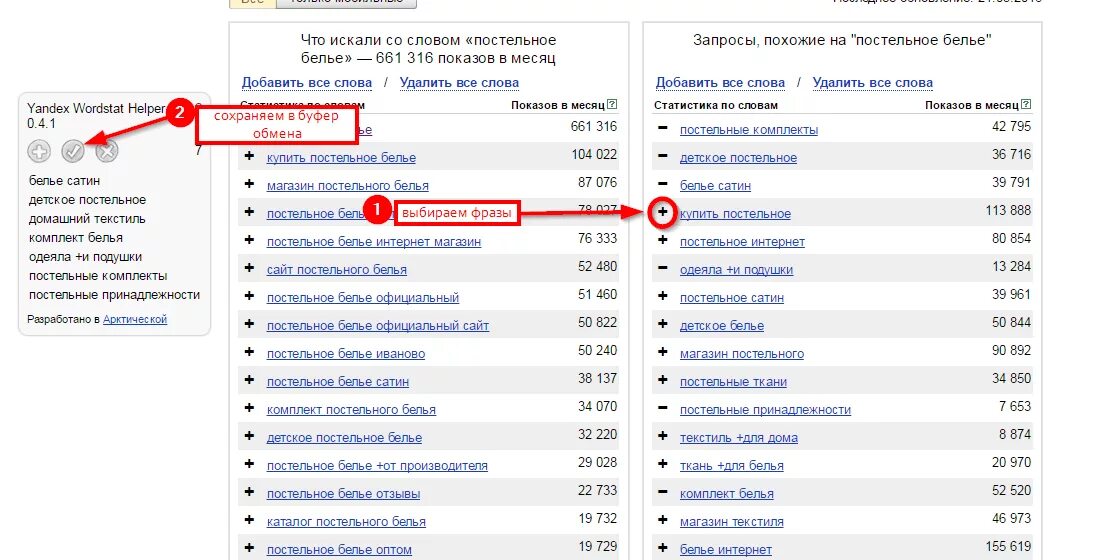Open 'постельное белье иваново' link
Image resolution: width=1095 pixels, height=560 pixels.
(346, 353)
